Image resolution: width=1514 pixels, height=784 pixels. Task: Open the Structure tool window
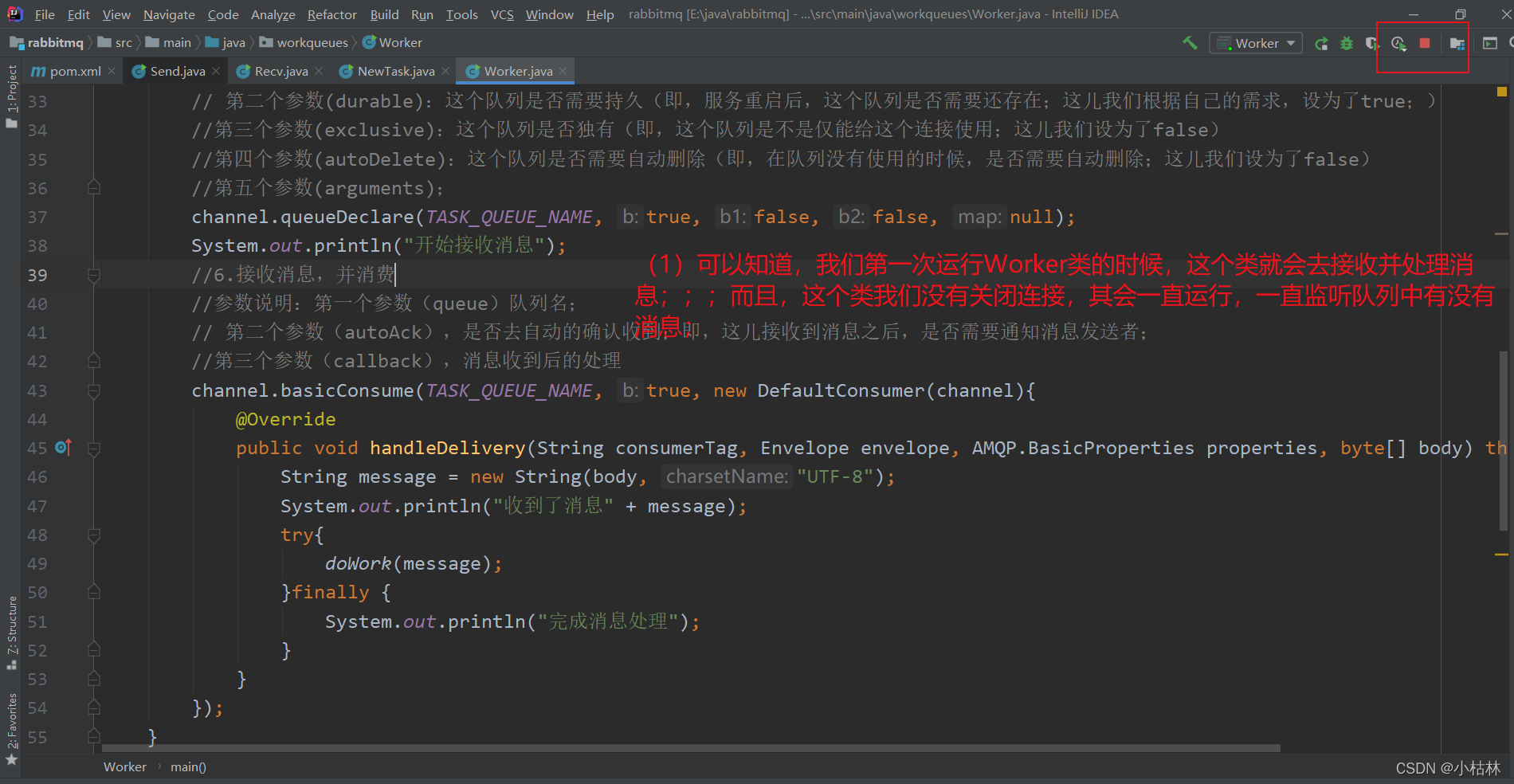[x=11, y=633]
